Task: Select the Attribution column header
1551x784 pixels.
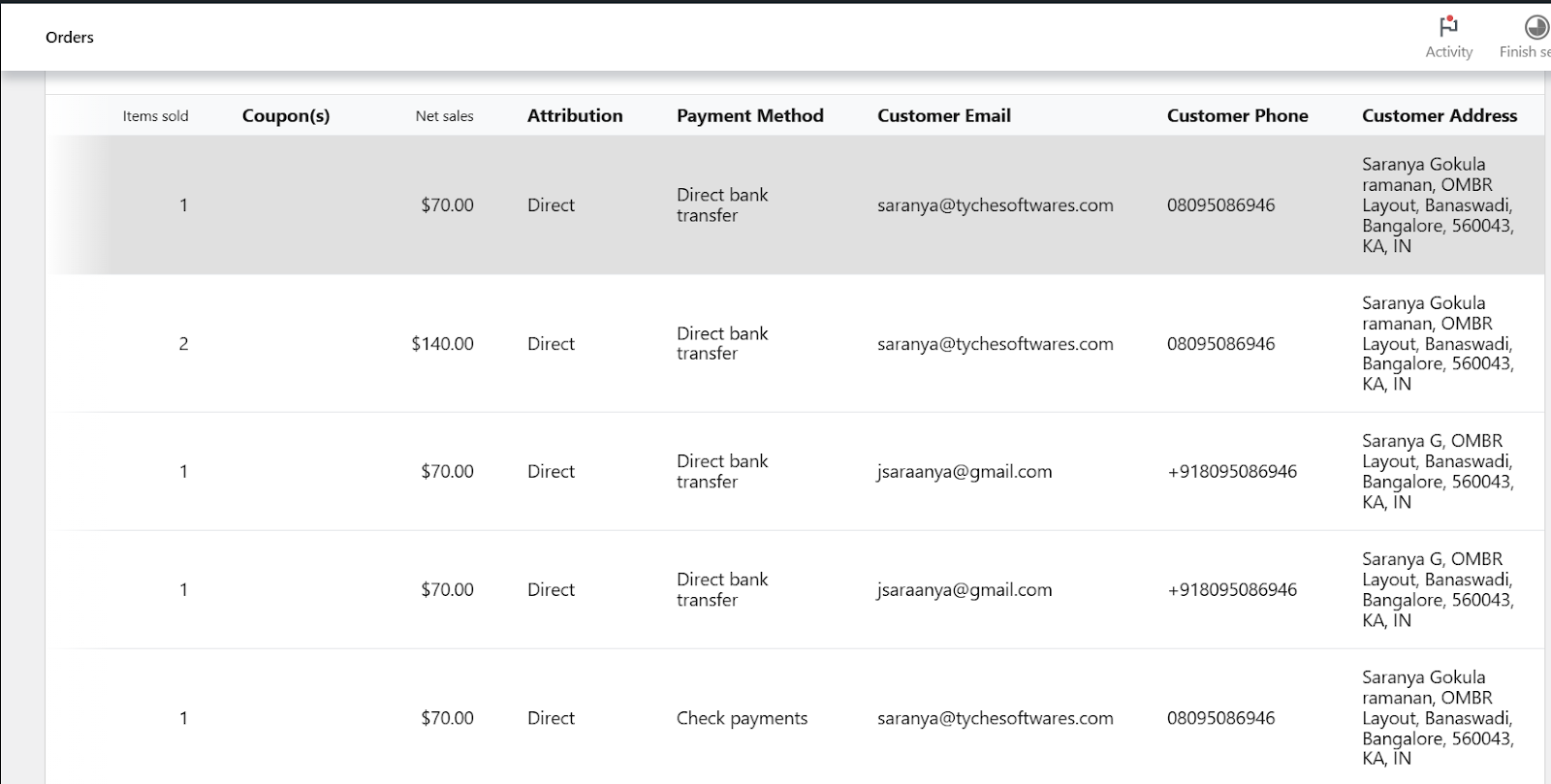Action: [575, 116]
